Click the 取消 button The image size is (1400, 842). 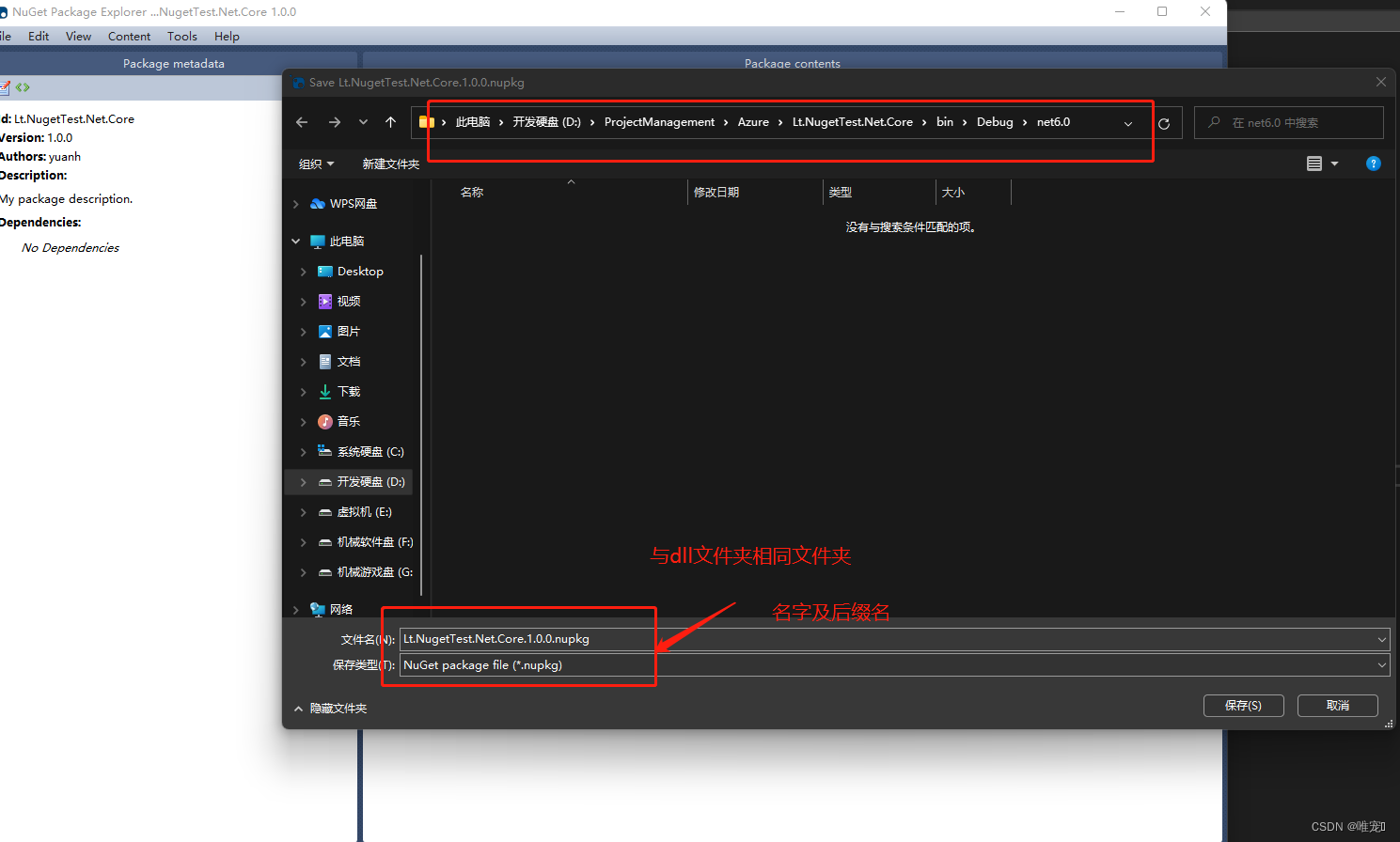pyautogui.click(x=1337, y=706)
